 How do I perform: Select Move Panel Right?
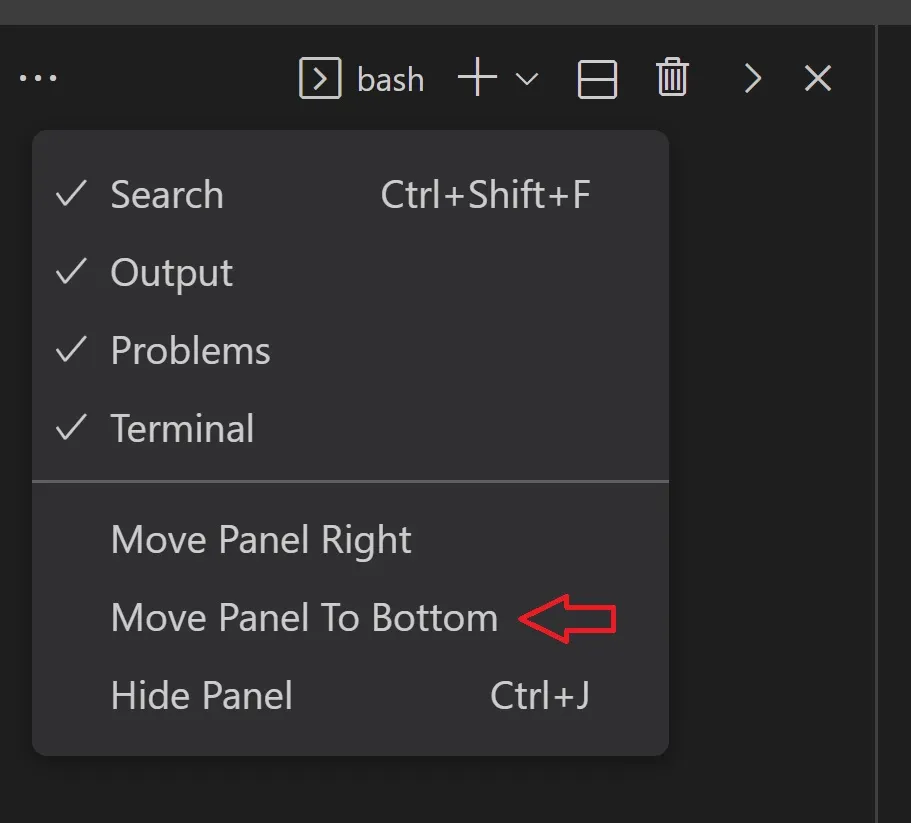click(260, 540)
